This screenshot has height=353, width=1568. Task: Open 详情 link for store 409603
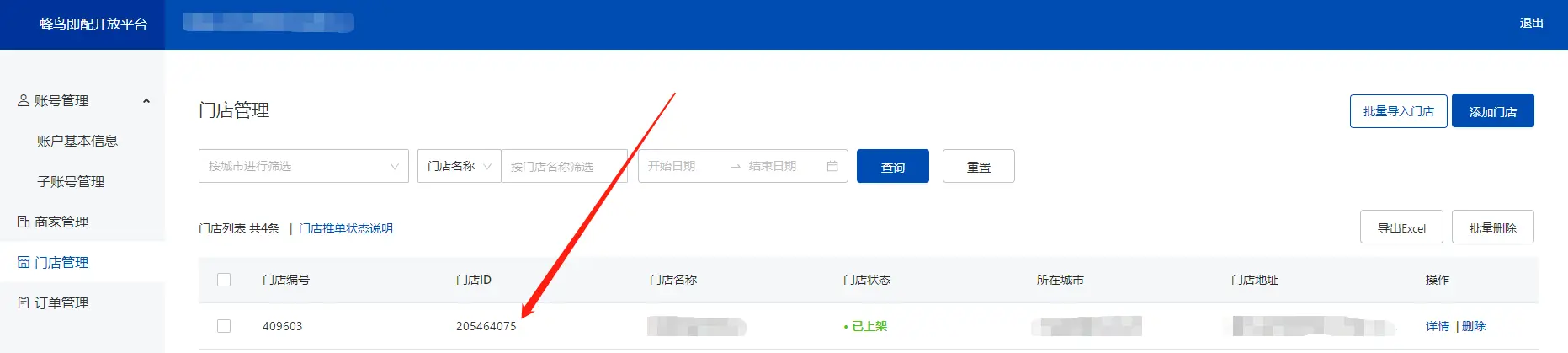click(1438, 326)
